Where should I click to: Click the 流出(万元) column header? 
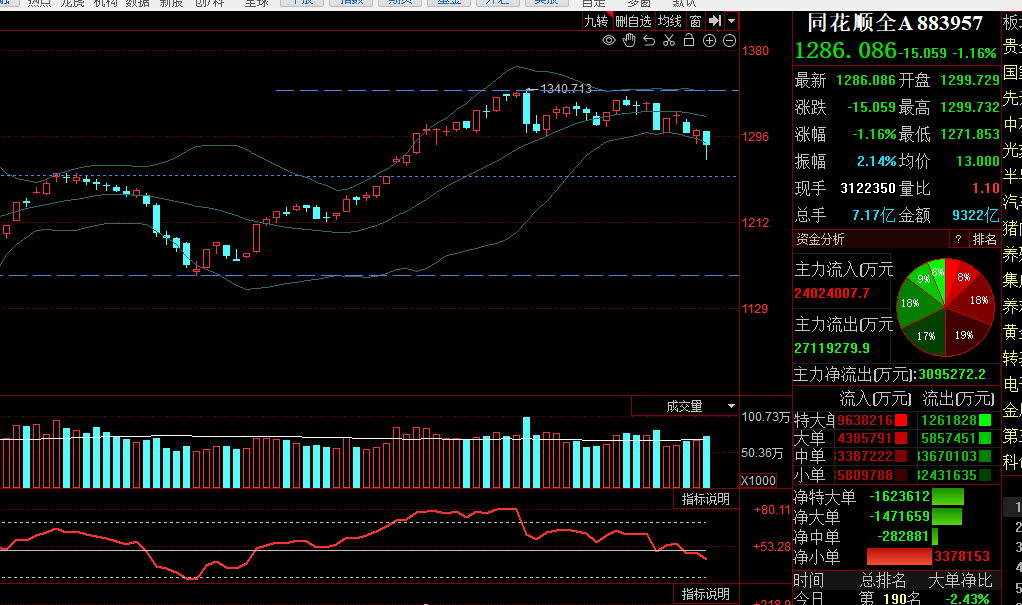pos(958,398)
